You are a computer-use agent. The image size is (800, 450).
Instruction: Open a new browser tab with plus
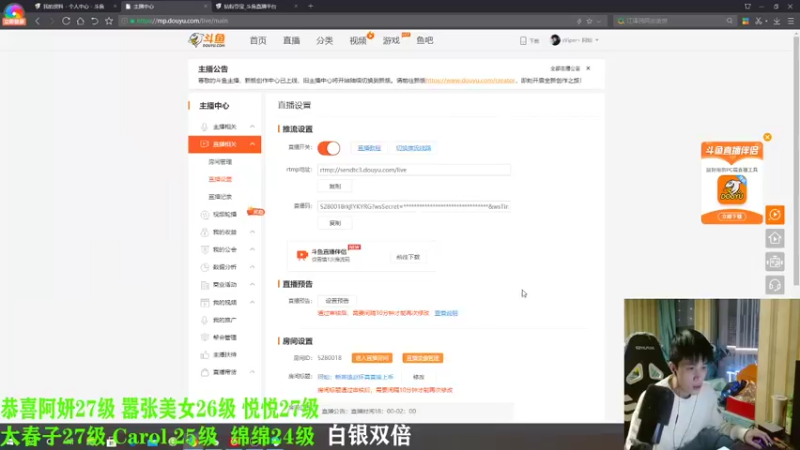point(310,7)
